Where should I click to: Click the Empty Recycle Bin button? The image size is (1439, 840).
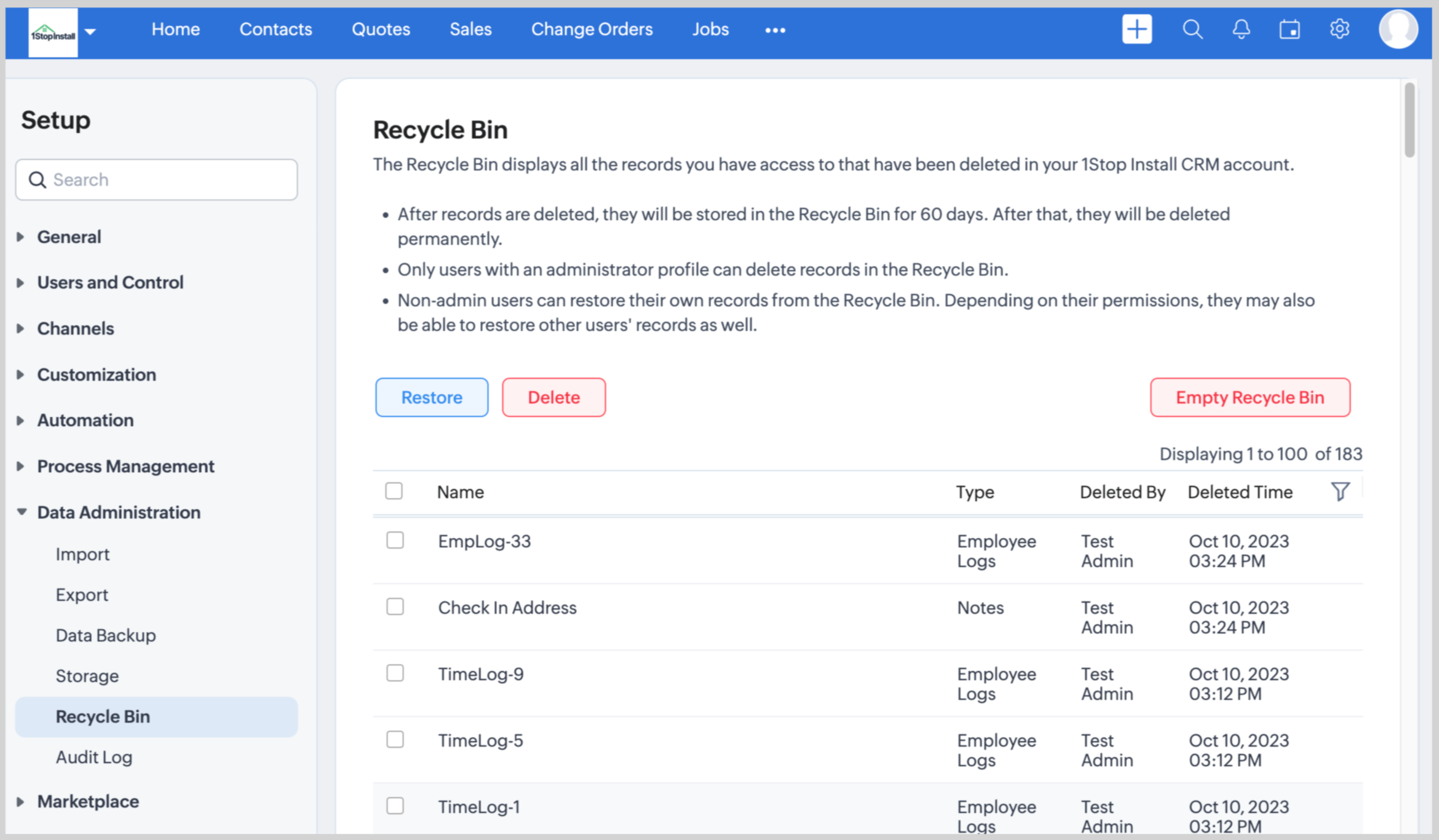[x=1250, y=397]
